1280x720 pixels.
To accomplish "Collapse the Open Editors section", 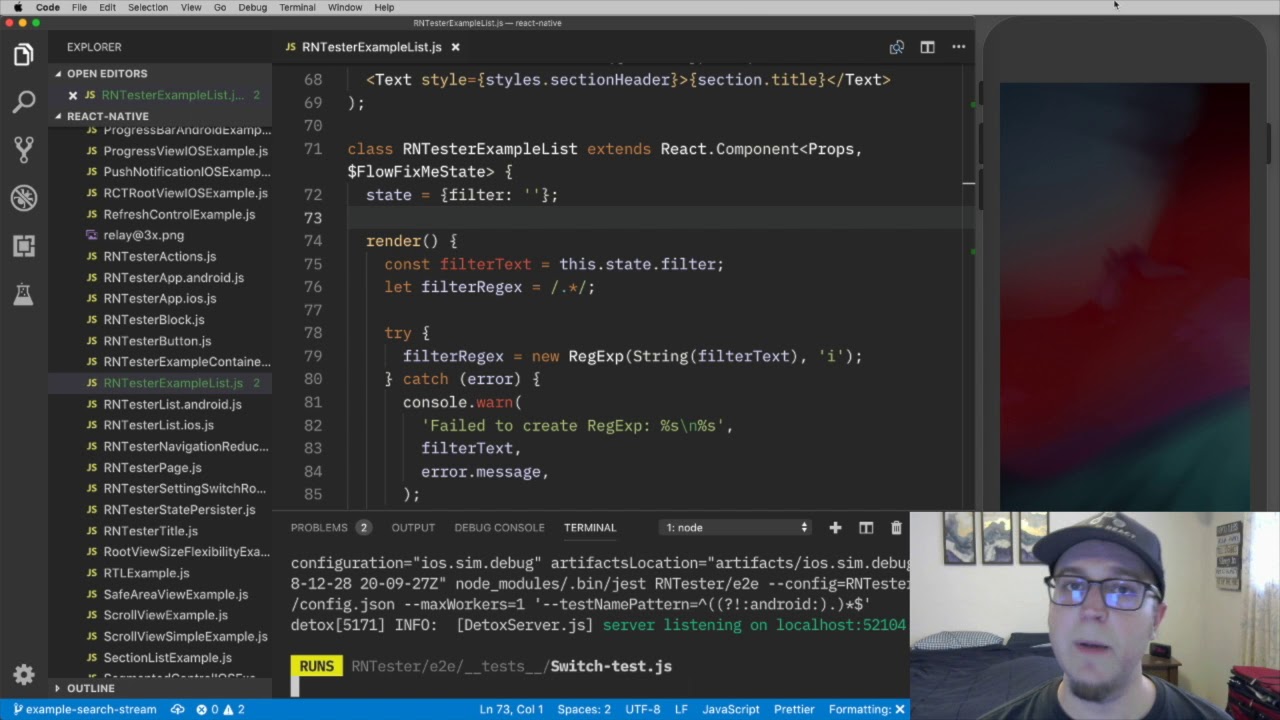I will point(107,74).
